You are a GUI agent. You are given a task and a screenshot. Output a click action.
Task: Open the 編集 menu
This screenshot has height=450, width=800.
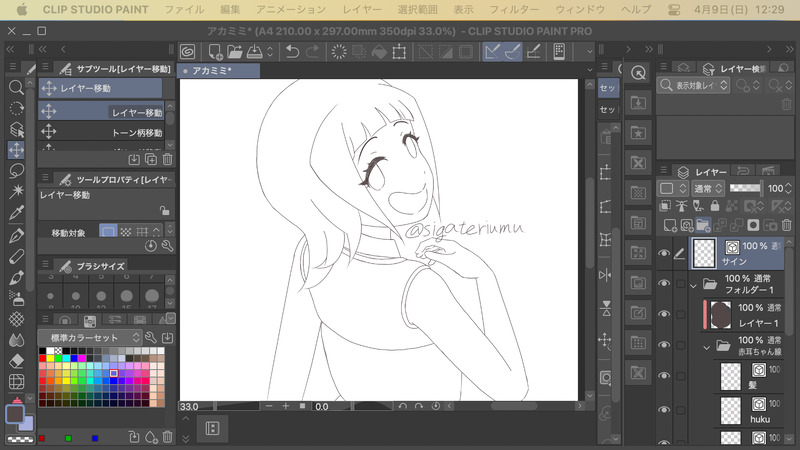[x=230, y=9]
